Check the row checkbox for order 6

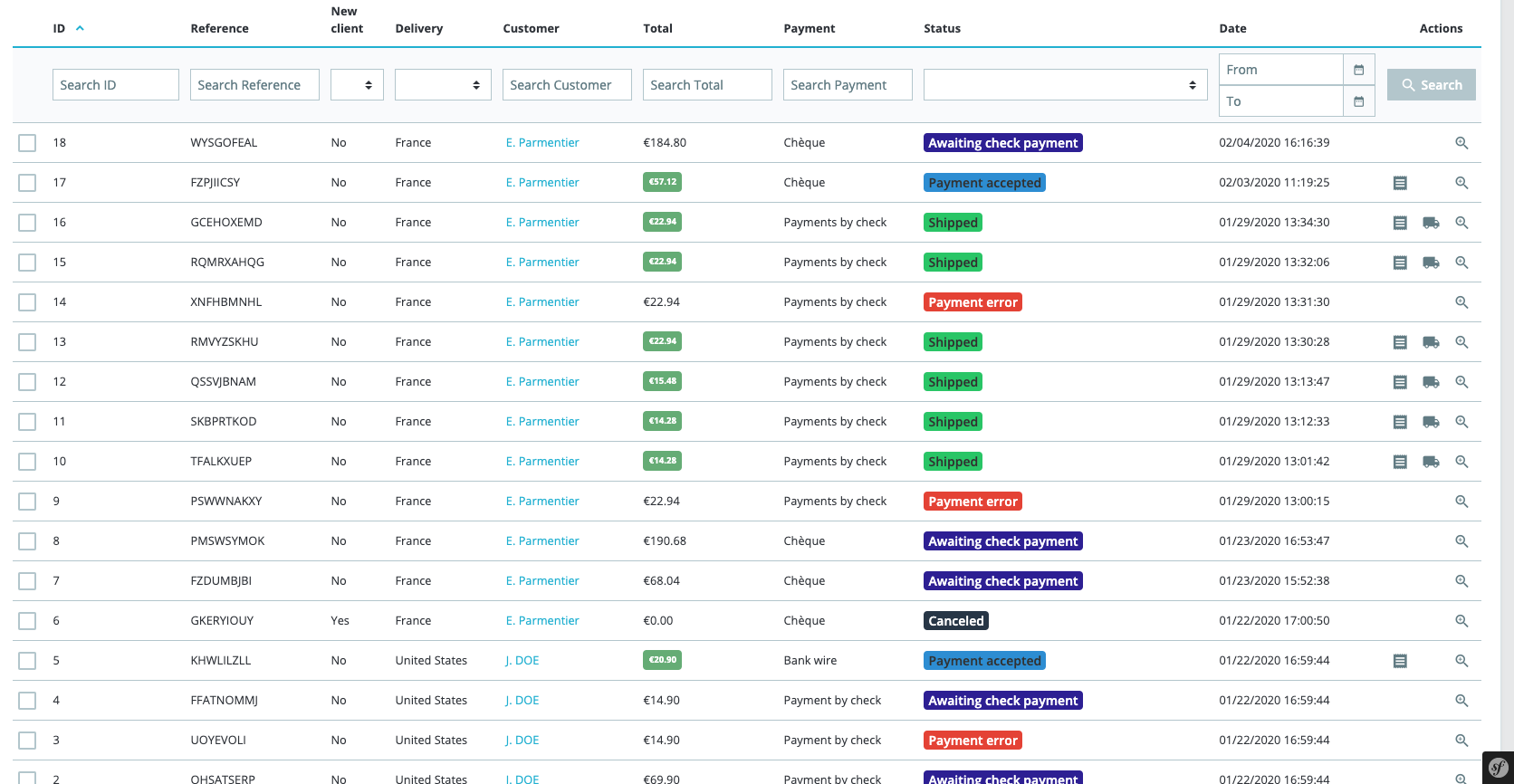pyautogui.click(x=27, y=621)
